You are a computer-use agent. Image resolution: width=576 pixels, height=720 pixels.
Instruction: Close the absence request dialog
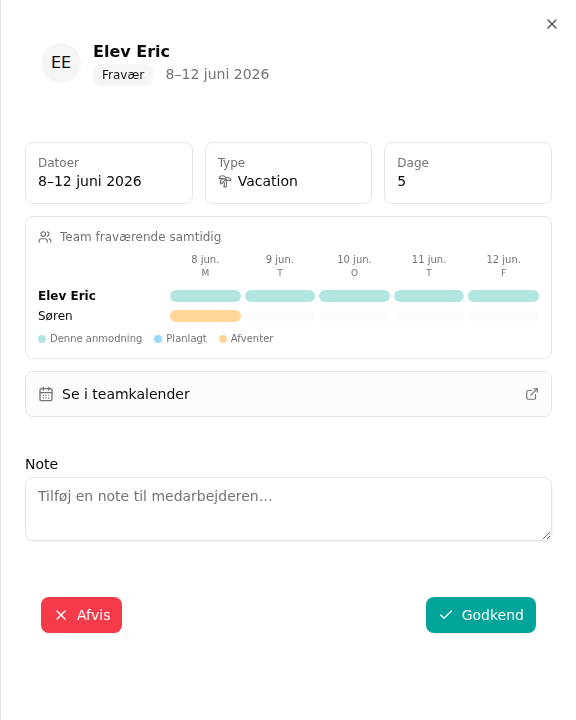click(552, 24)
